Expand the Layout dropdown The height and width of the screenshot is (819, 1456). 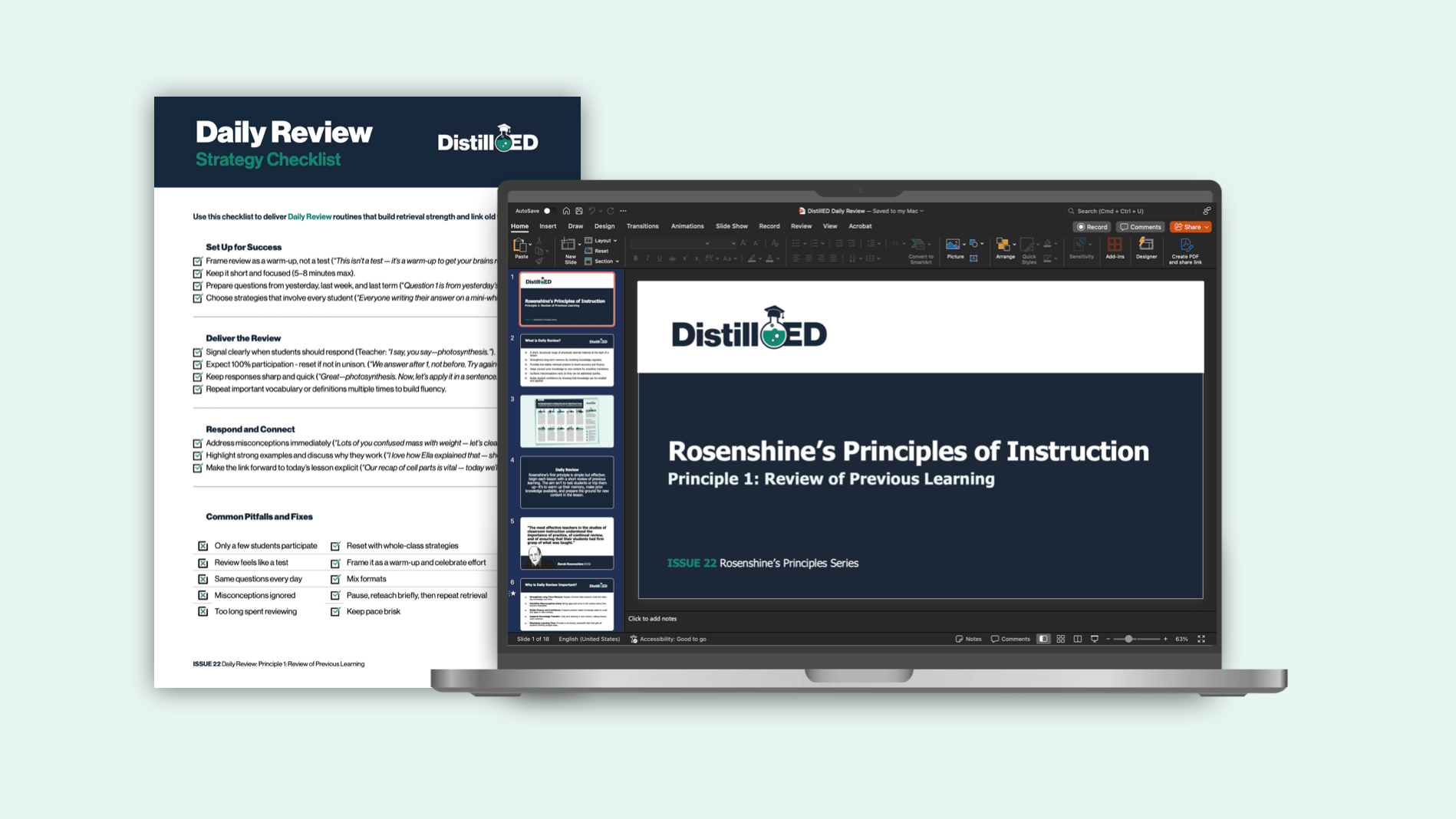601,241
